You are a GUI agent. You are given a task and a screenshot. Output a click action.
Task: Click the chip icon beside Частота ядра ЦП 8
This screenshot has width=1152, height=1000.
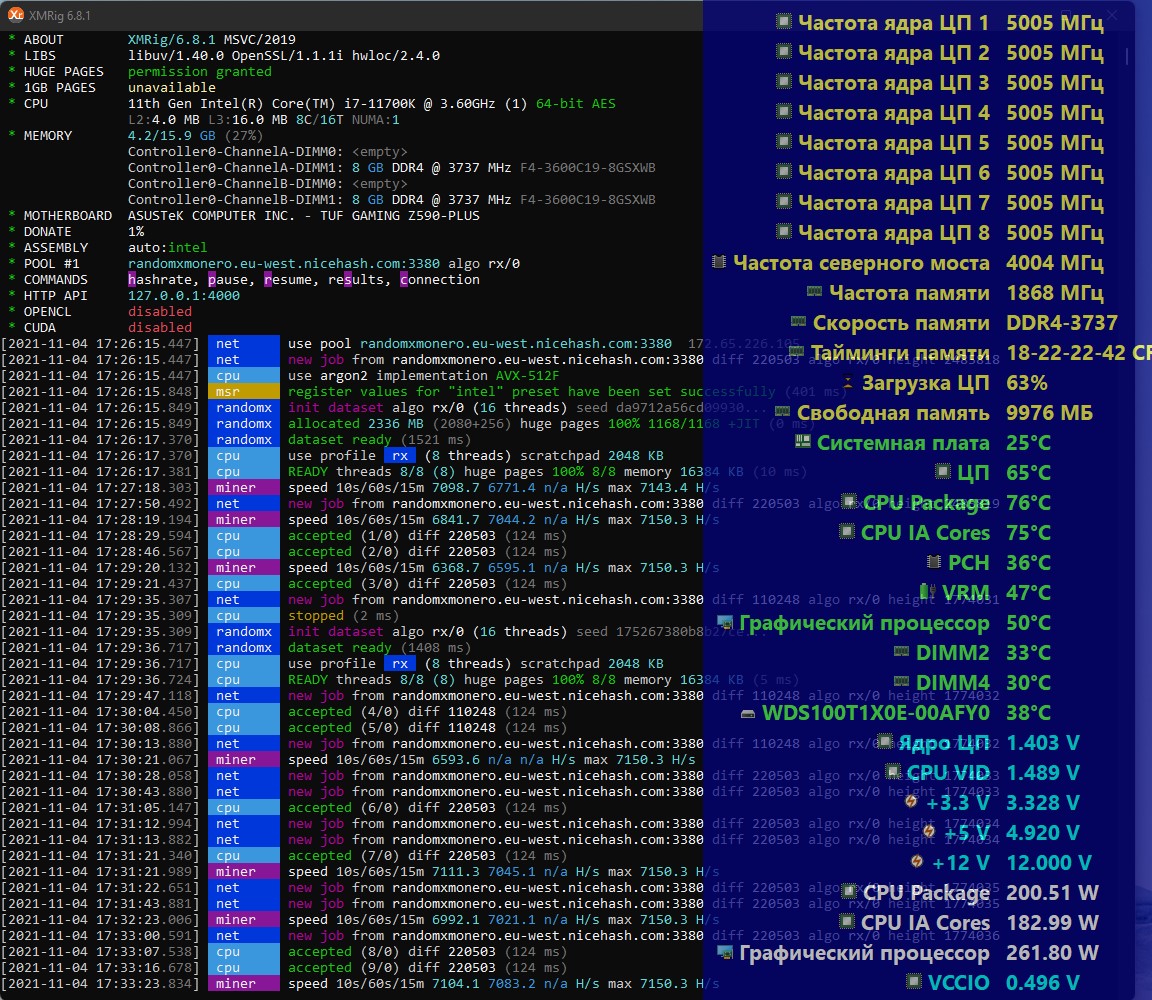784,231
